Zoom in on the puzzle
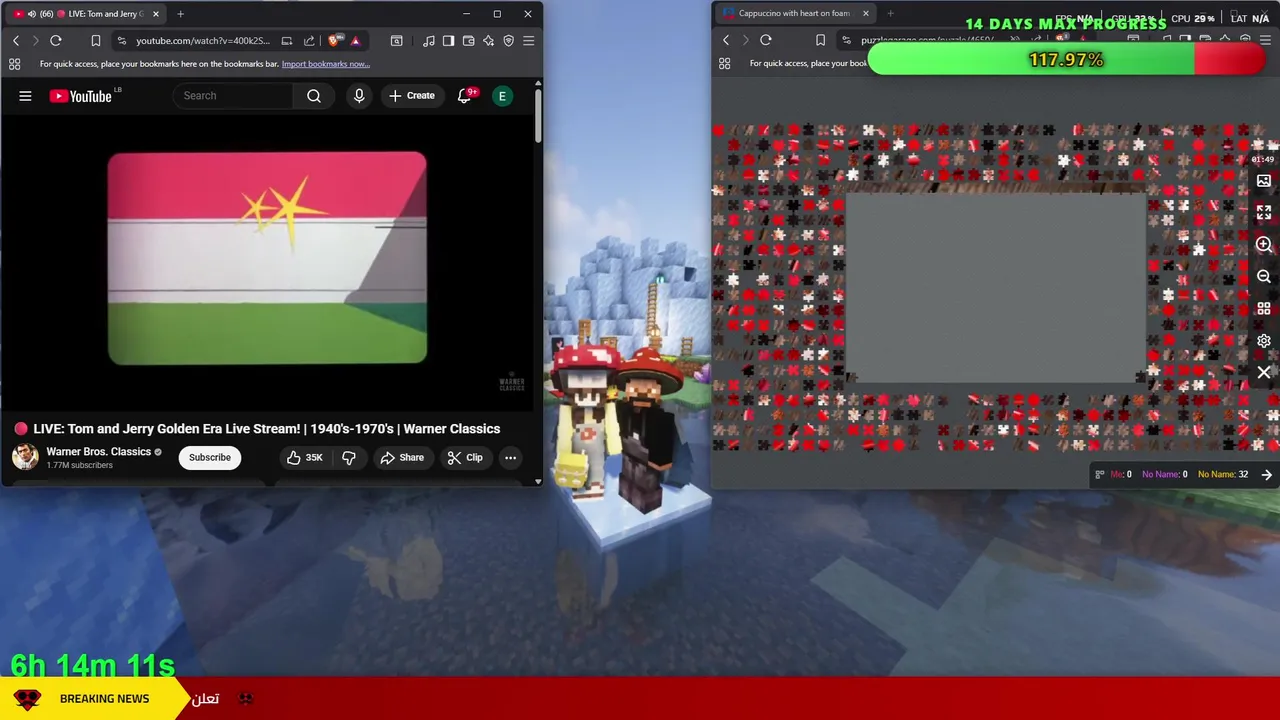The height and width of the screenshot is (720, 1280). click(x=1264, y=245)
